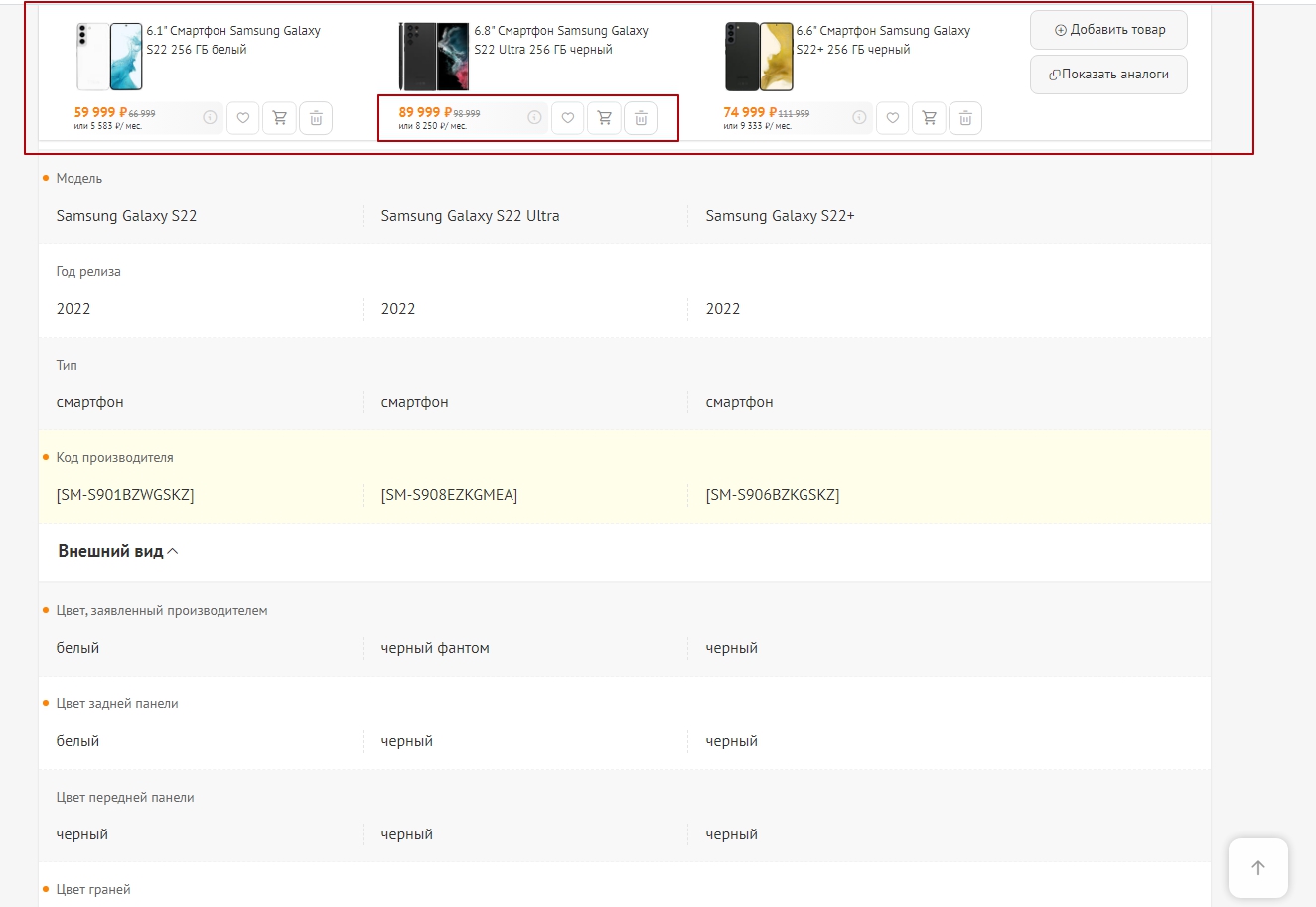Image resolution: width=1316 pixels, height=907 pixels.
Task: Click the white Galaxy S22 product thumbnail
Action: (109, 57)
